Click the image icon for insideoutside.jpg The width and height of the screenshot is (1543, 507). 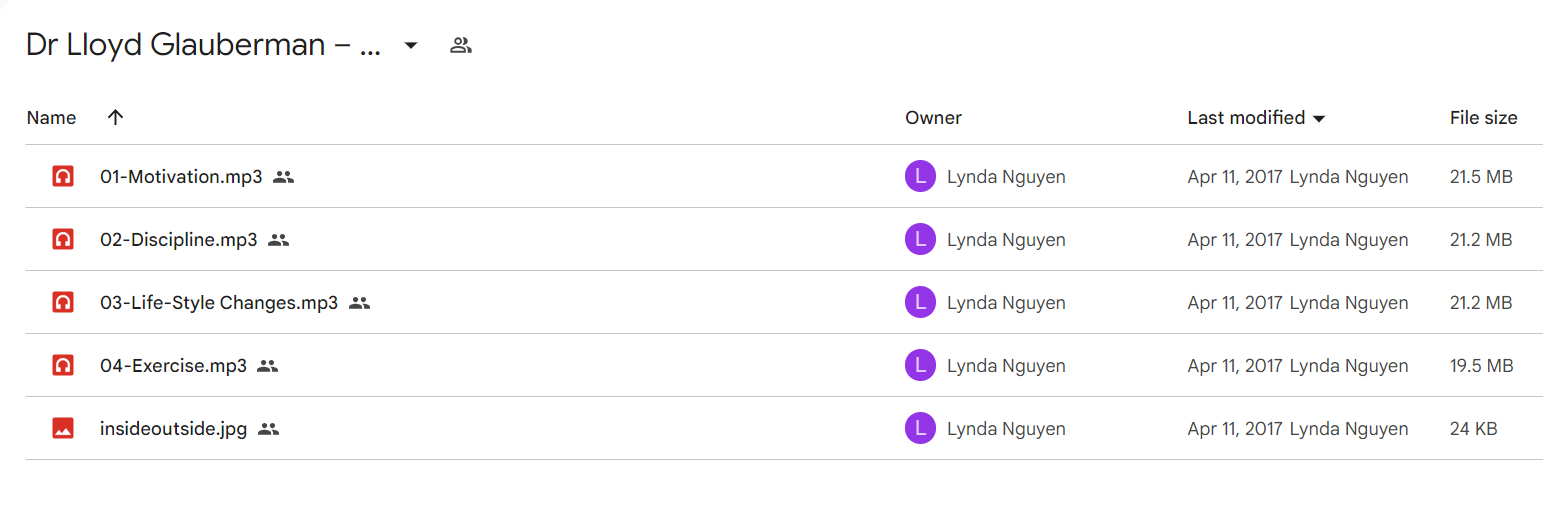coord(63,429)
